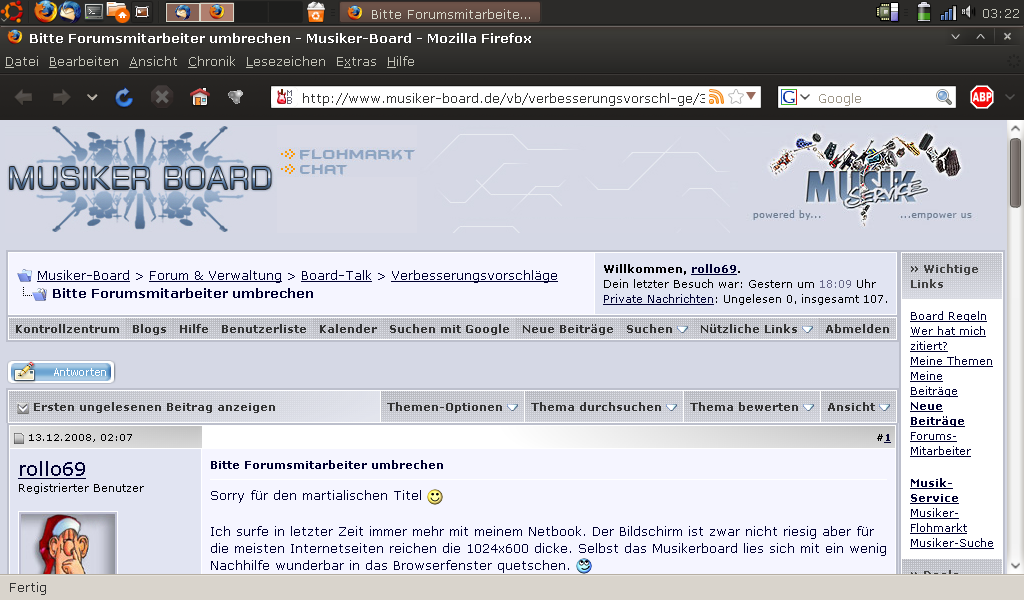Open the Chronik menu

[x=212, y=61]
